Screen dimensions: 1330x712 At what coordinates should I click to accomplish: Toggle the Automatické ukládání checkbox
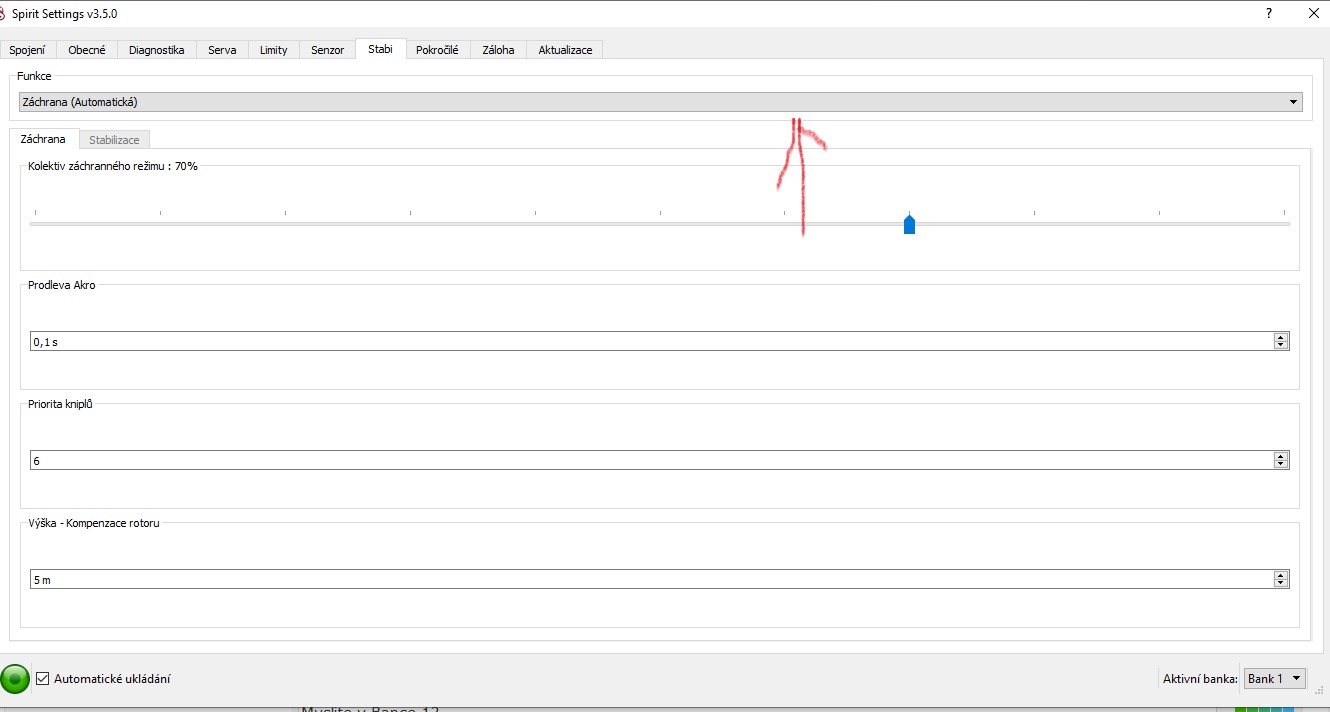(42, 679)
